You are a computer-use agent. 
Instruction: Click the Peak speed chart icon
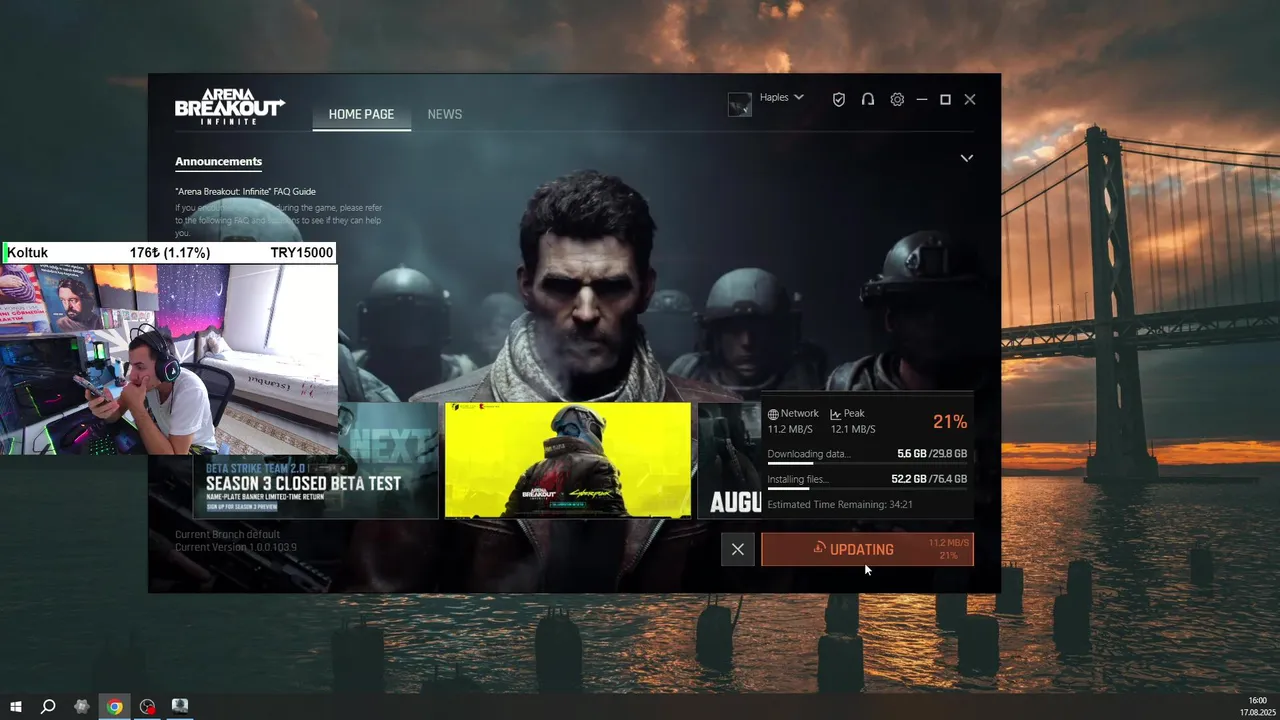(835, 414)
